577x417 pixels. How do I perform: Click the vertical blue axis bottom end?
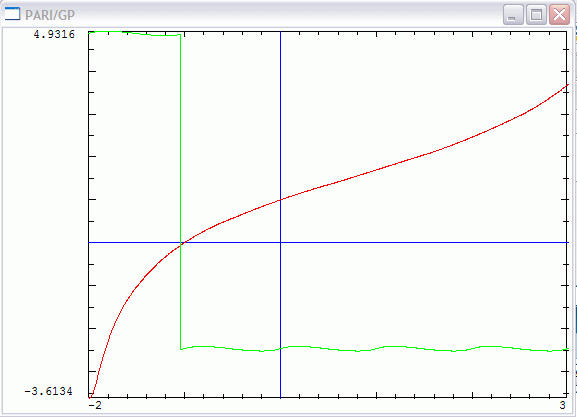coord(280,395)
